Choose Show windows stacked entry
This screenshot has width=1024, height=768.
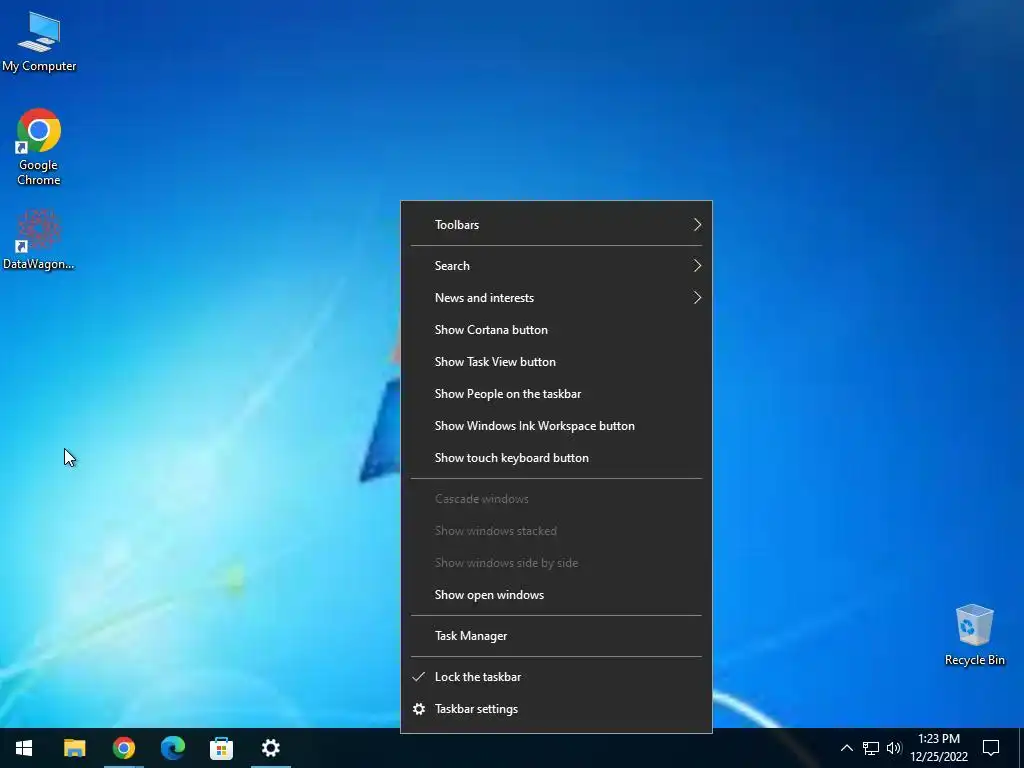(556, 531)
